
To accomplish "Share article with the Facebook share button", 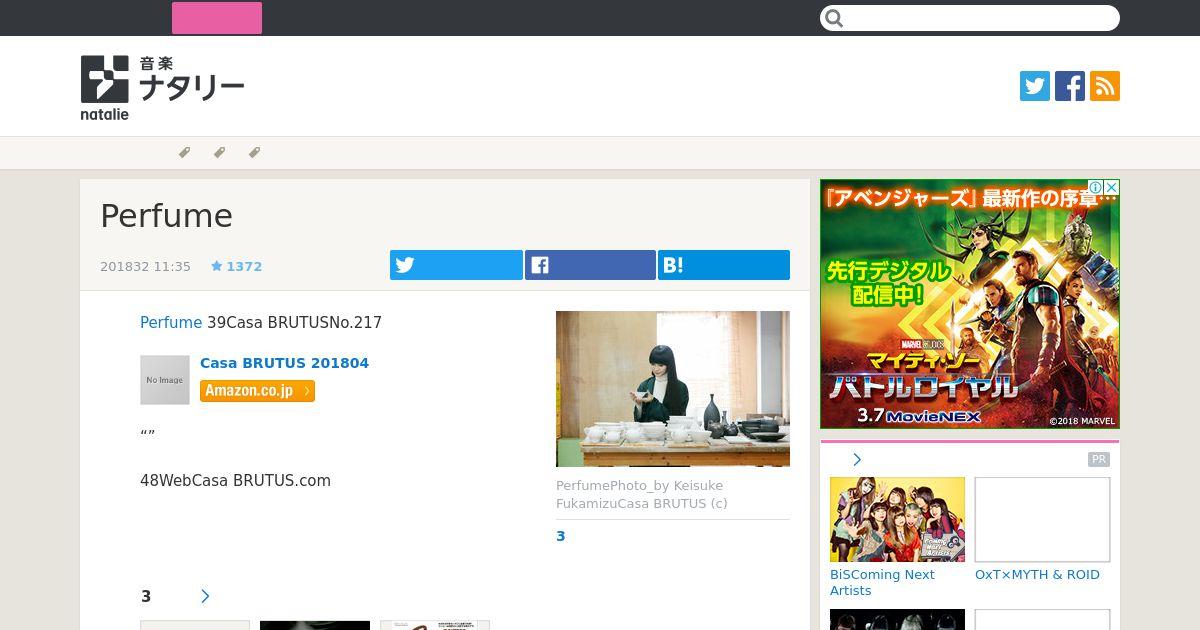I will coord(590,265).
